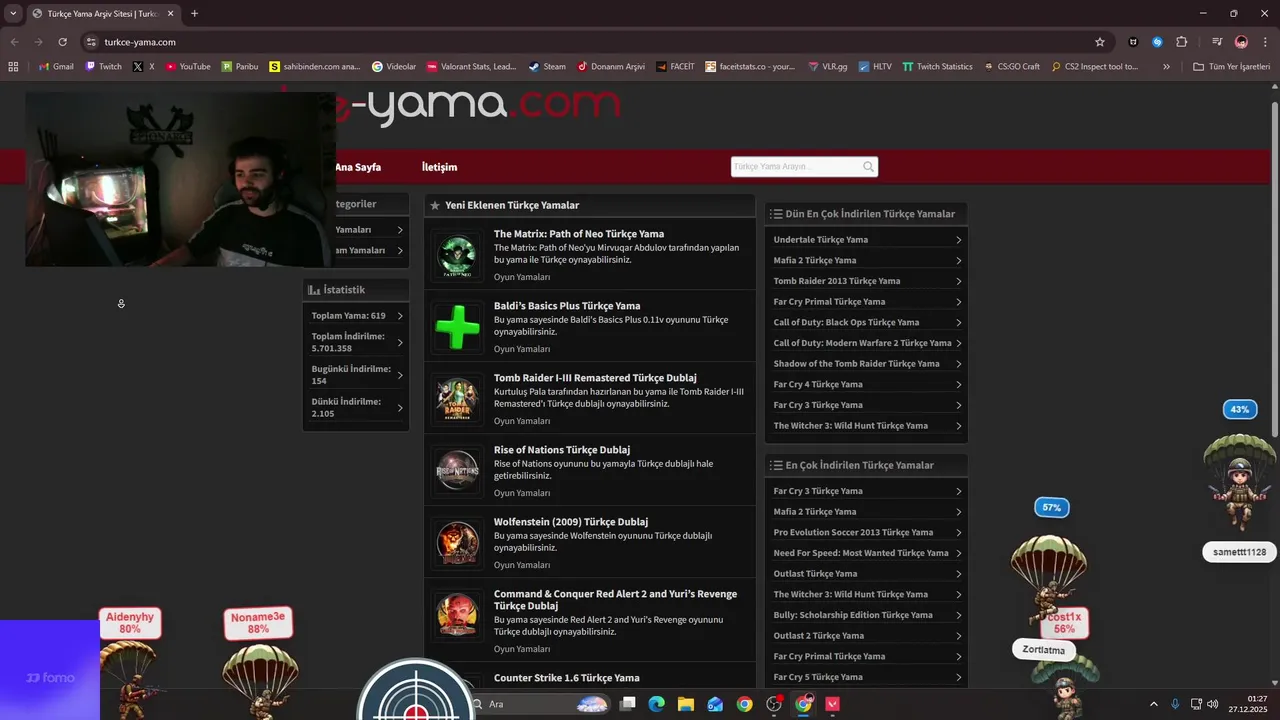Expand the Bugünkü İndirilme row arrow
The height and width of the screenshot is (720, 1280).
point(400,375)
